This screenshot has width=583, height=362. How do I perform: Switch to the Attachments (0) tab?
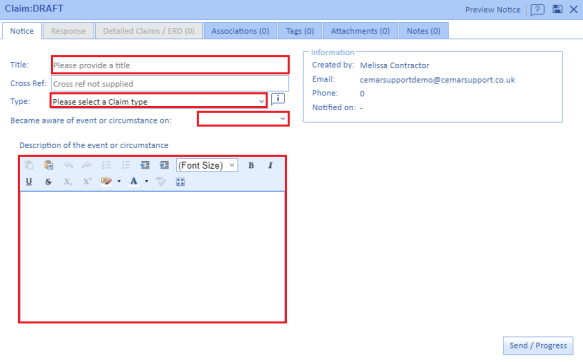360,31
